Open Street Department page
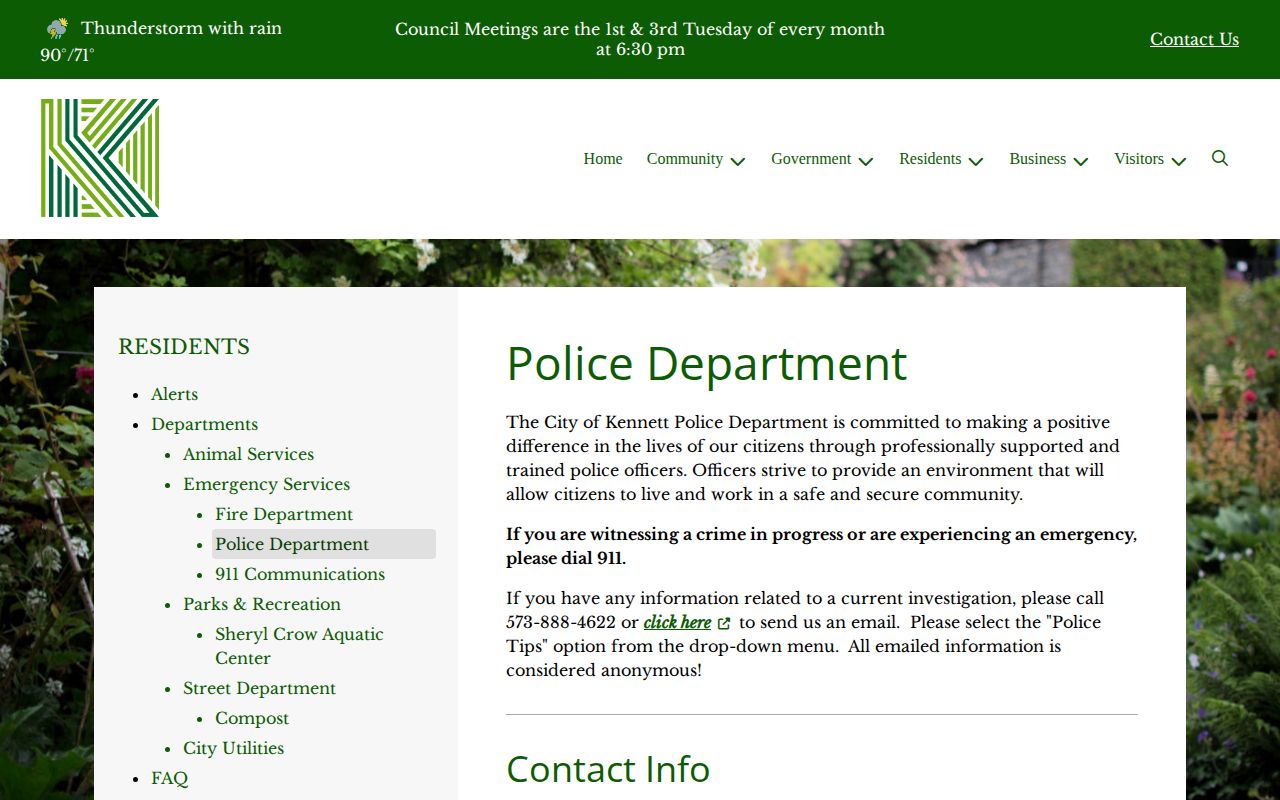The width and height of the screenshot is (1280, 800). [x=260, y=688]
